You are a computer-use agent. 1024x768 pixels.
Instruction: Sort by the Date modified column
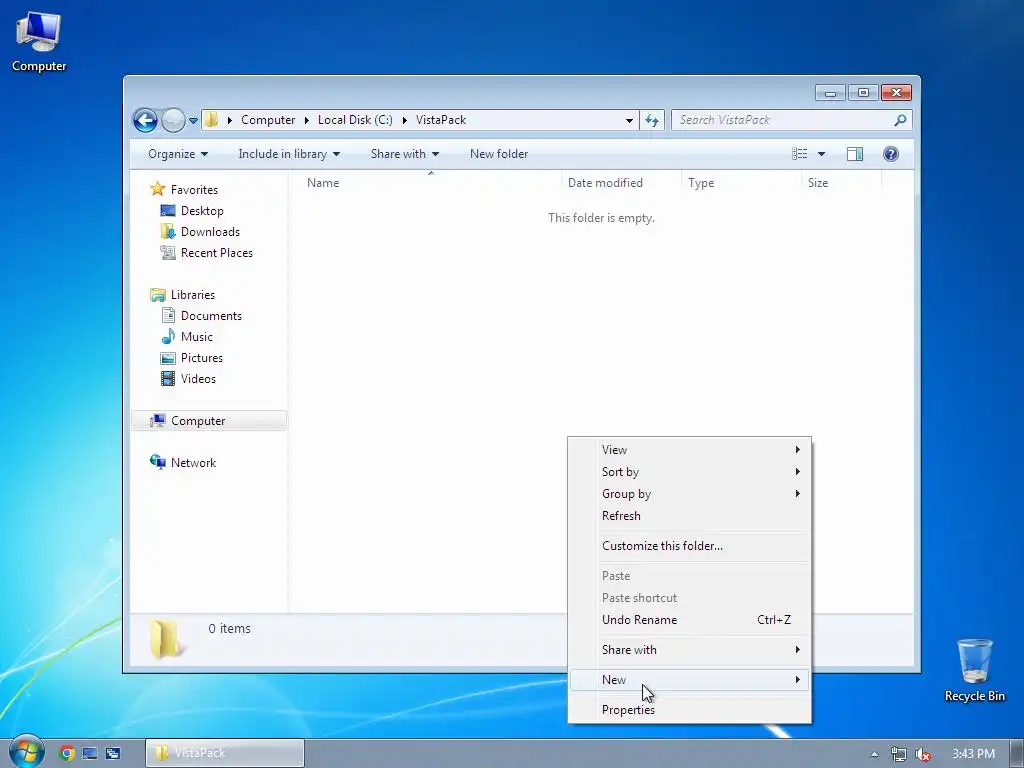[x=620, y=183]
